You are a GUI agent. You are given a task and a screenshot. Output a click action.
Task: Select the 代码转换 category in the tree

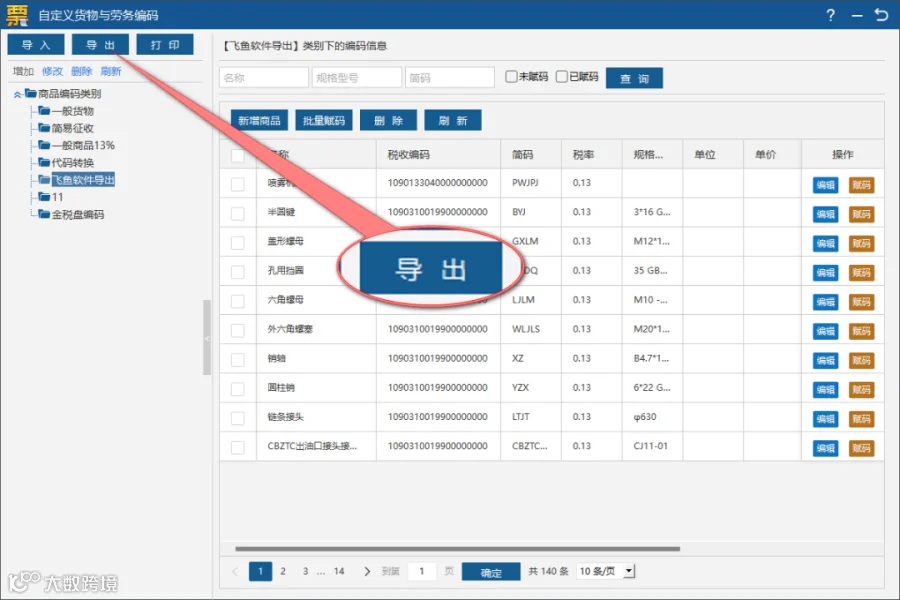(72, 162)
